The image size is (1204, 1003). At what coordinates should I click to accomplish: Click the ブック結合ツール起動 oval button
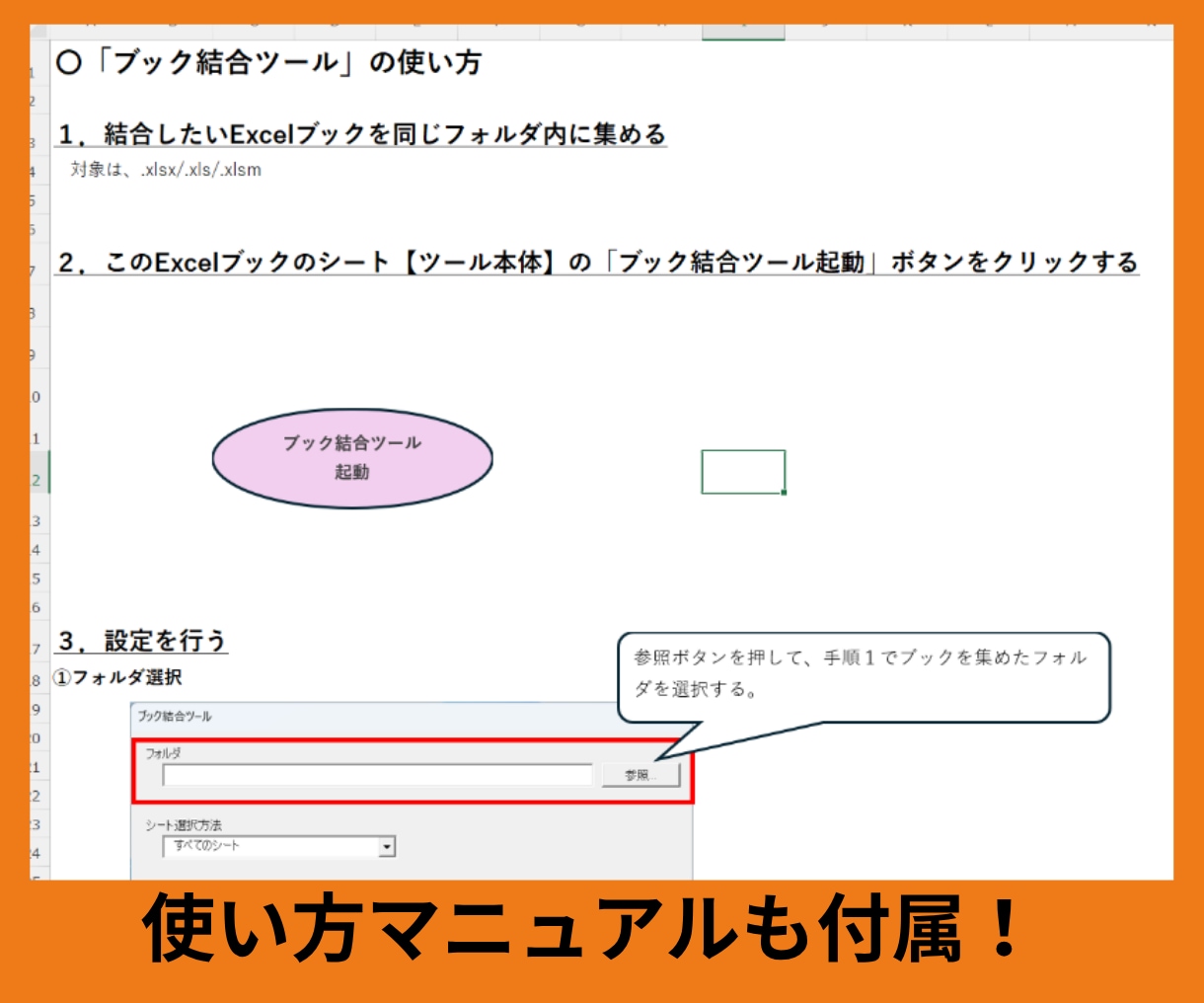[352, 458]
